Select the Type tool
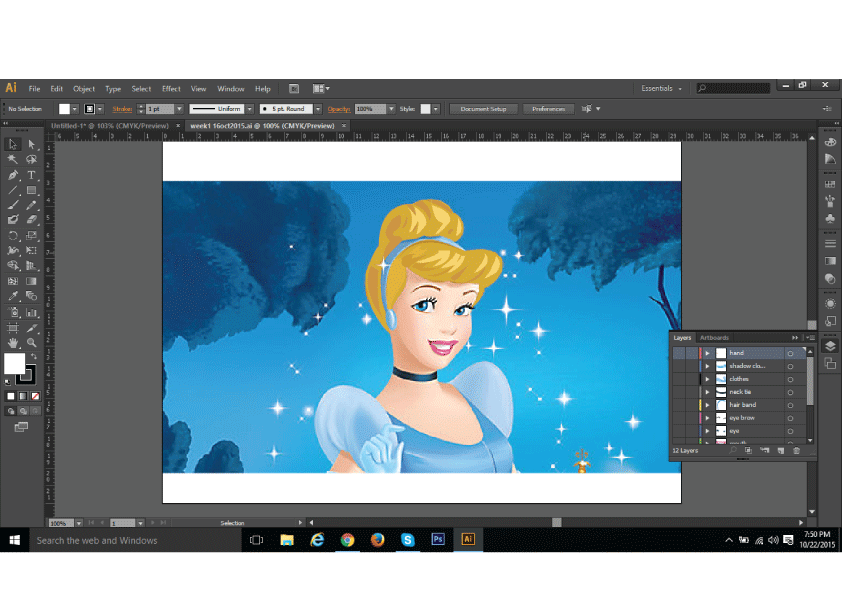 [x=31, y=175]
